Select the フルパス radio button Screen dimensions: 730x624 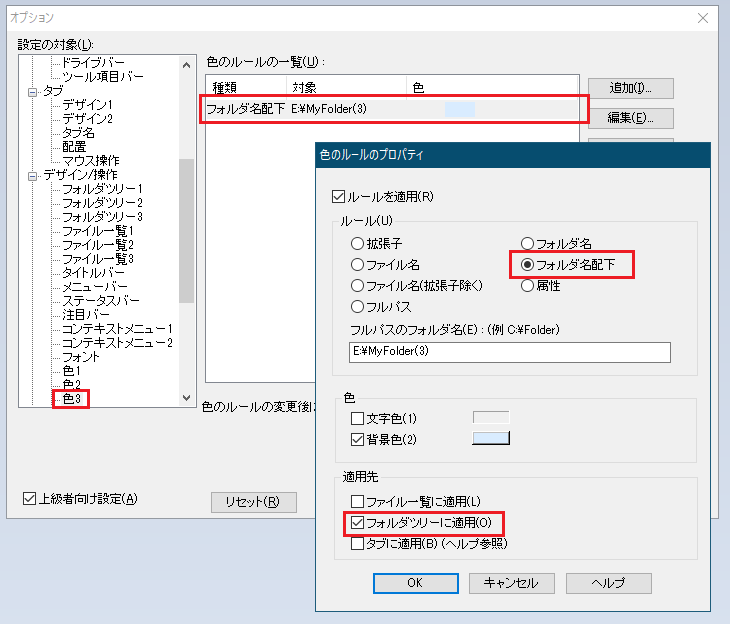pyautogui.click(x=357, y=307)
